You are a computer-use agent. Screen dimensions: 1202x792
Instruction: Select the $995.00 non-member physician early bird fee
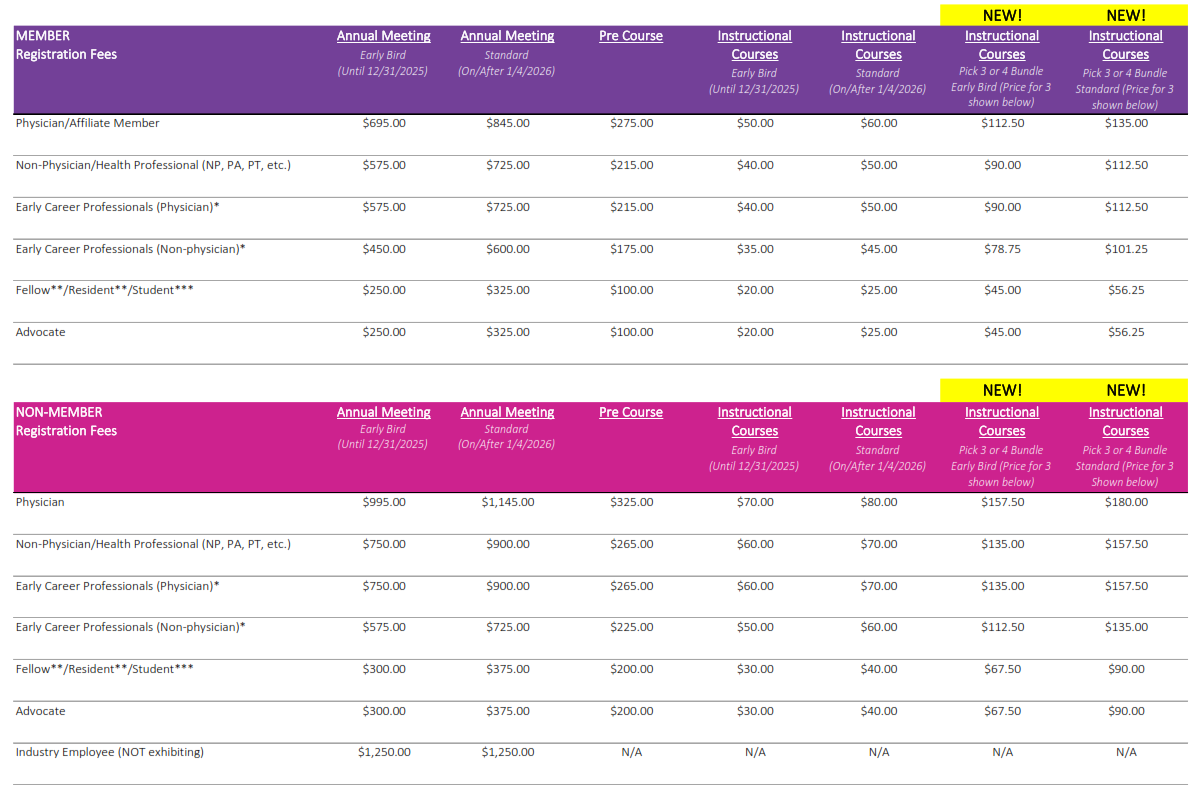tap(384, 502)
